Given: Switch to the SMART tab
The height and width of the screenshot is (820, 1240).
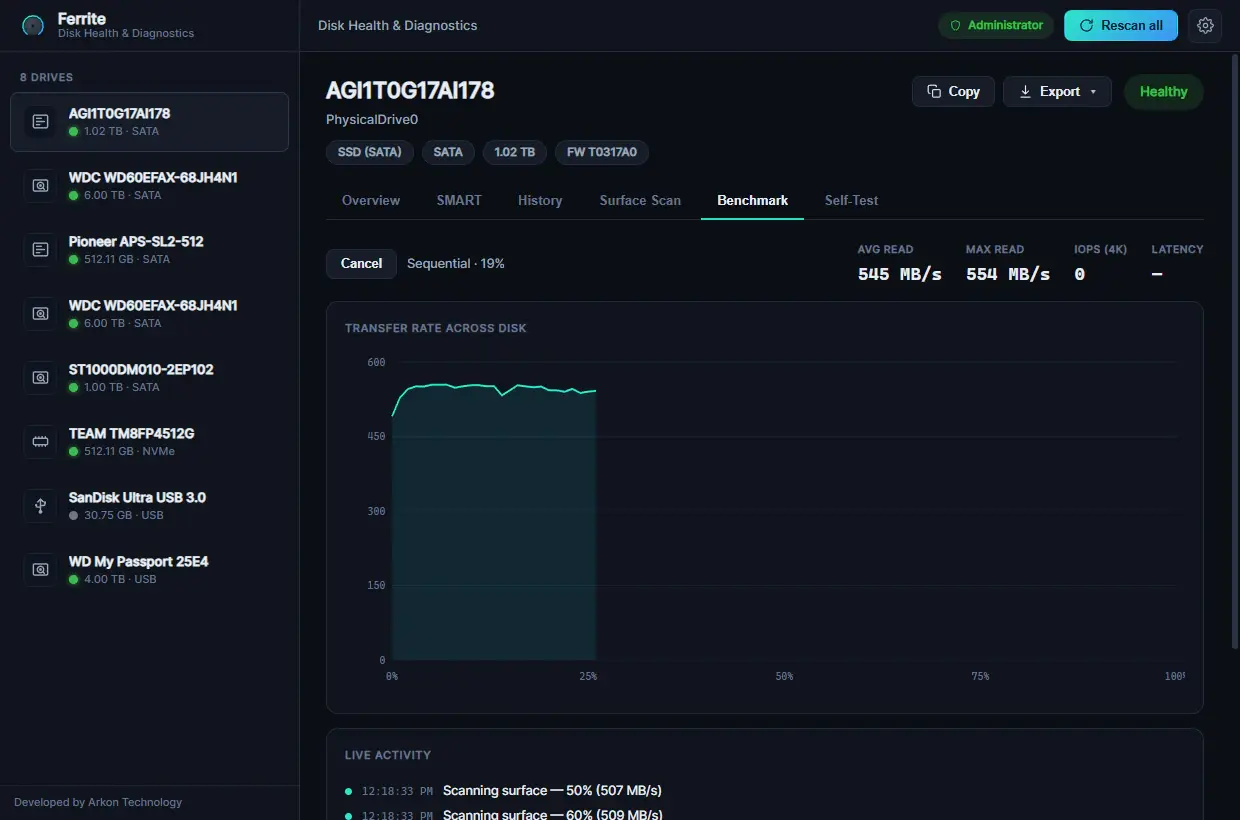Looking at the screenshot, I should coord(459,200).
